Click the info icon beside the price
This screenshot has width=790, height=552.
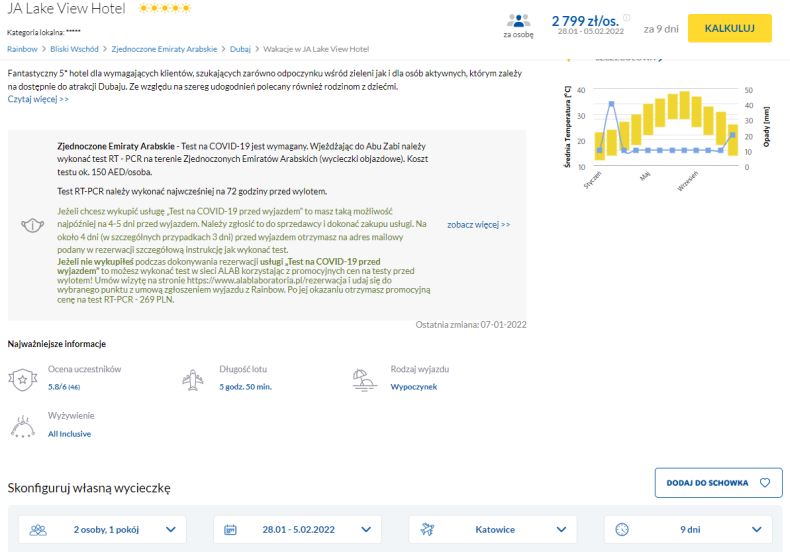627,18
